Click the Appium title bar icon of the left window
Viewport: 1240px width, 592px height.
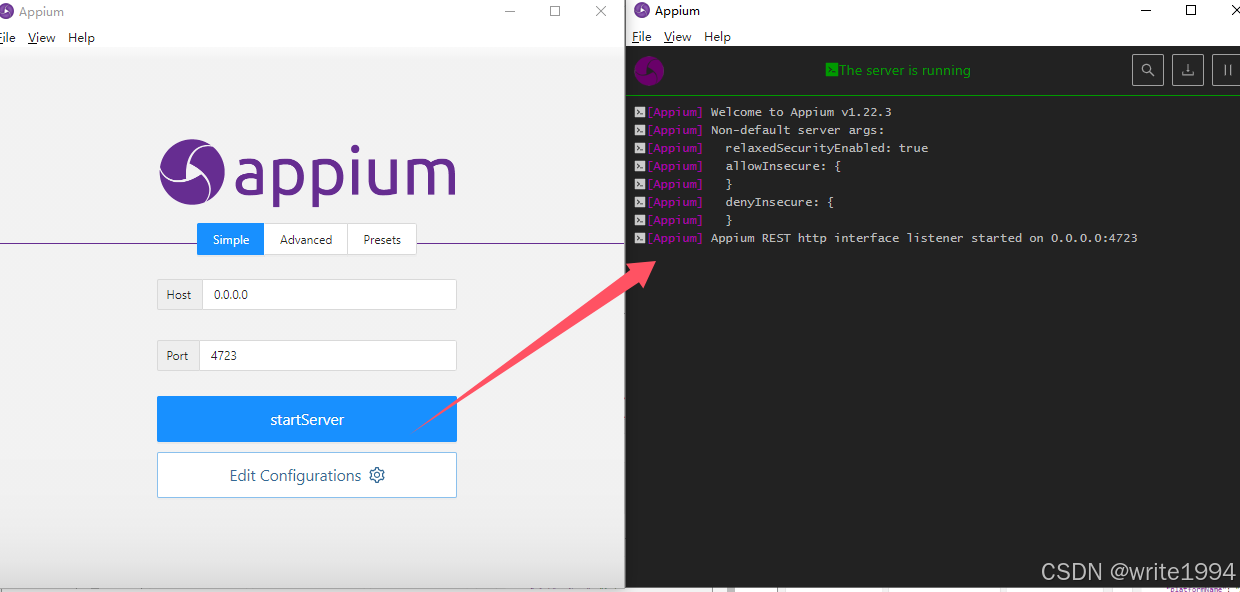(6, 12)
